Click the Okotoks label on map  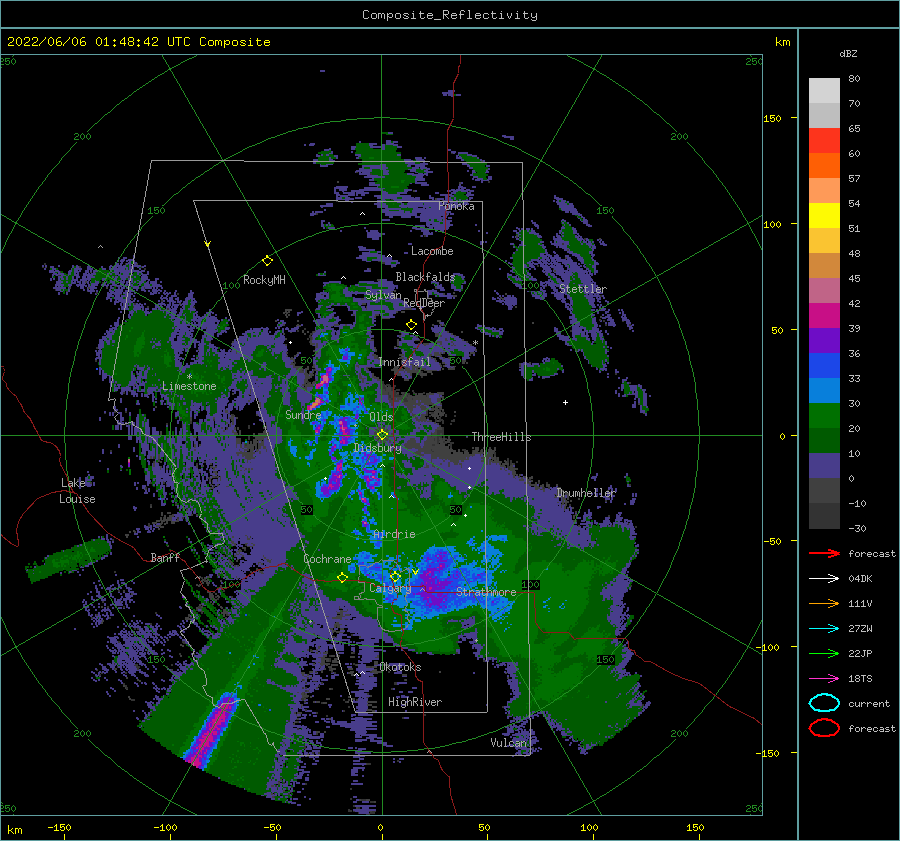pyautogui.click(x=400, y=667)
